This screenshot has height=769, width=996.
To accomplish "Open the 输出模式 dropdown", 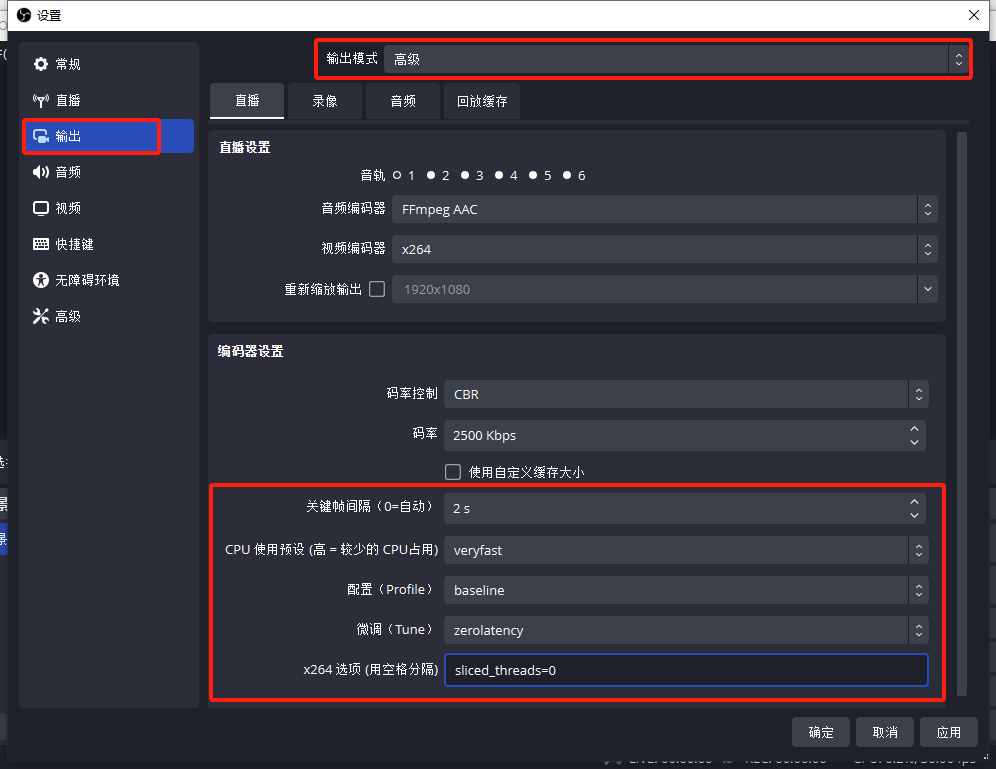I will [x=676, y=59].
